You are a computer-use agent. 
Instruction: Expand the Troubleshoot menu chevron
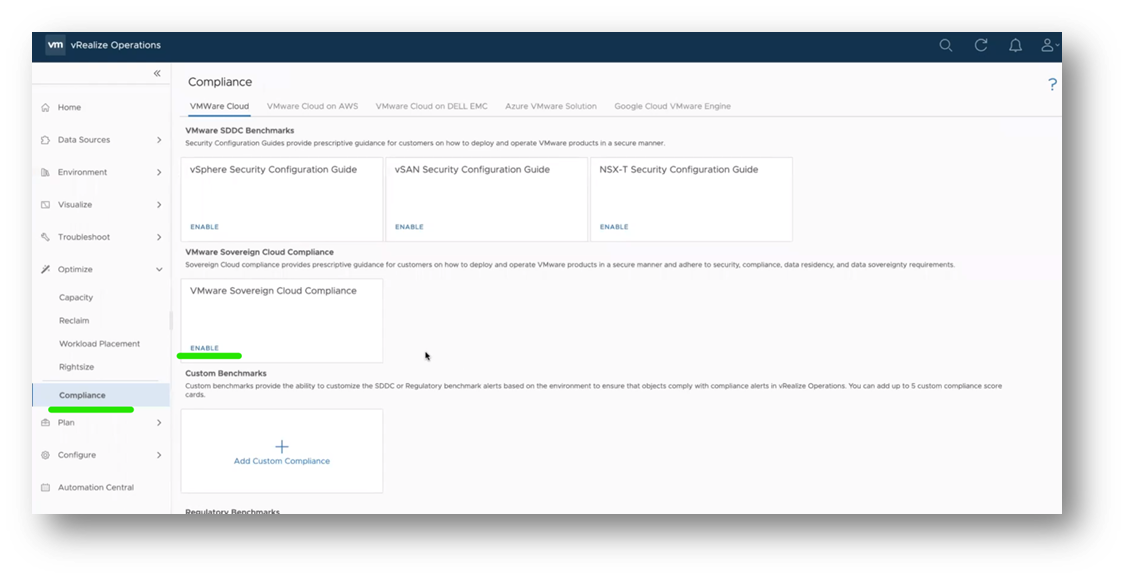pyautogui.click(x=159, y=236)
